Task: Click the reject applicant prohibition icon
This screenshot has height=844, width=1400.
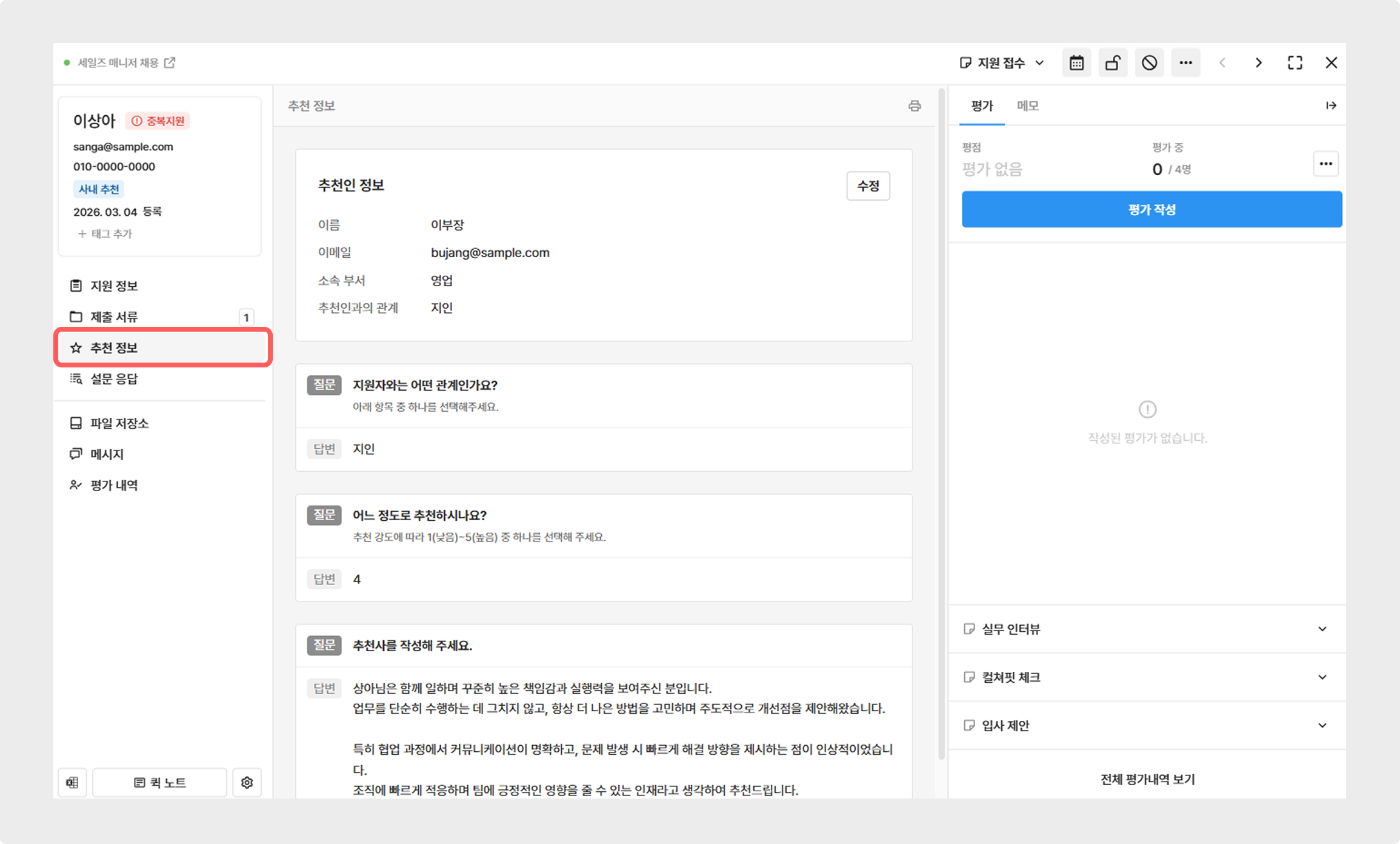Action: (x=1149, y=63)
